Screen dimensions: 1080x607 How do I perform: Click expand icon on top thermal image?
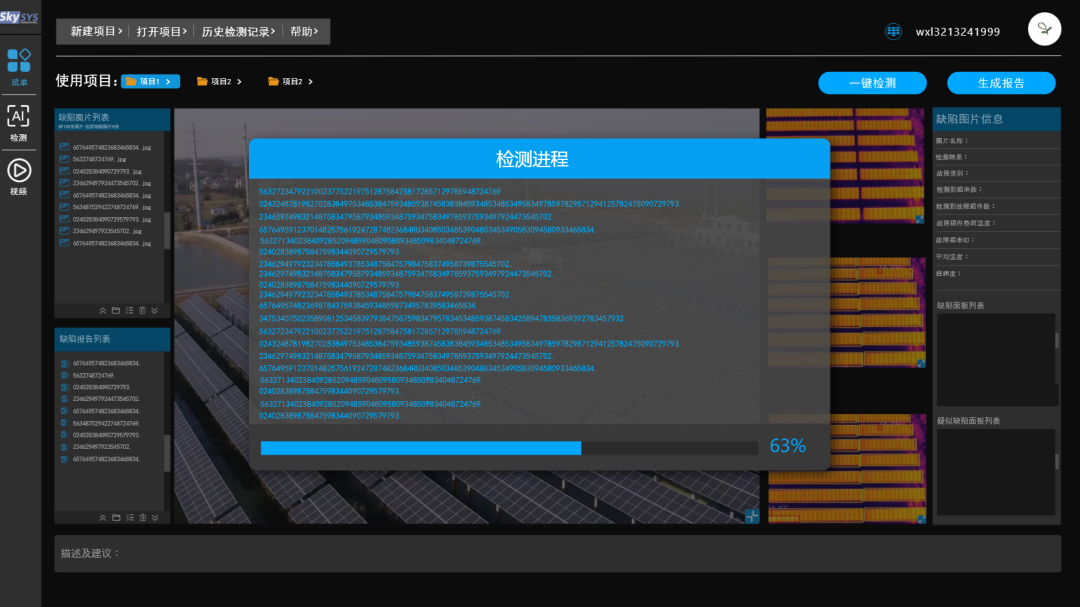point(919,218)
